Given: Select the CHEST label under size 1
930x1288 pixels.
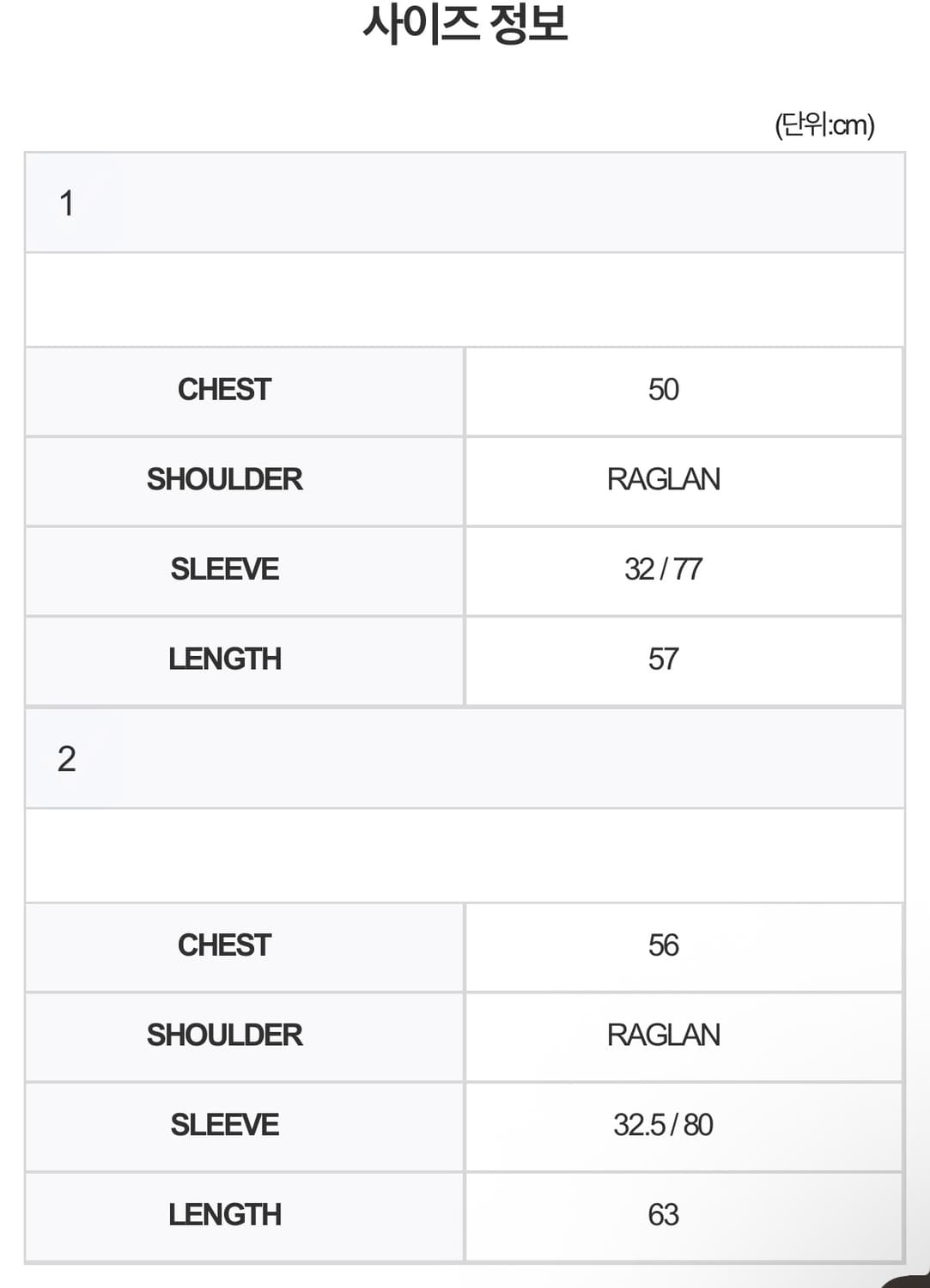Looking at the screenshot, I should [225, 390].
